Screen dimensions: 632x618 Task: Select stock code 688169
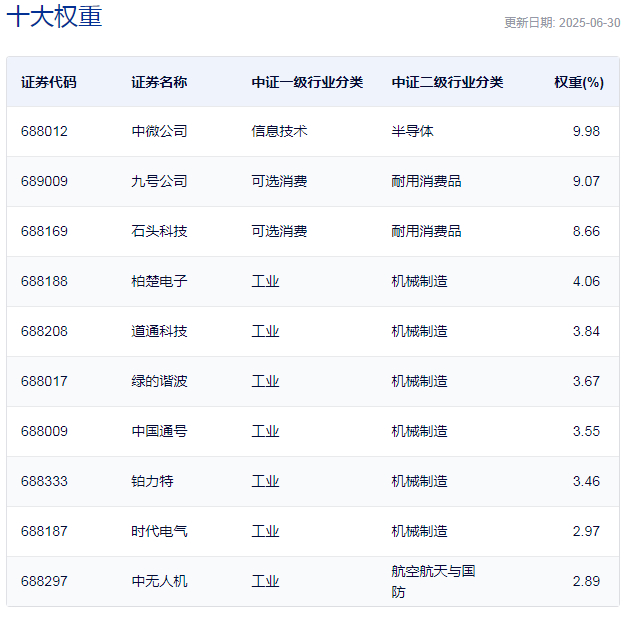point(44,231)
